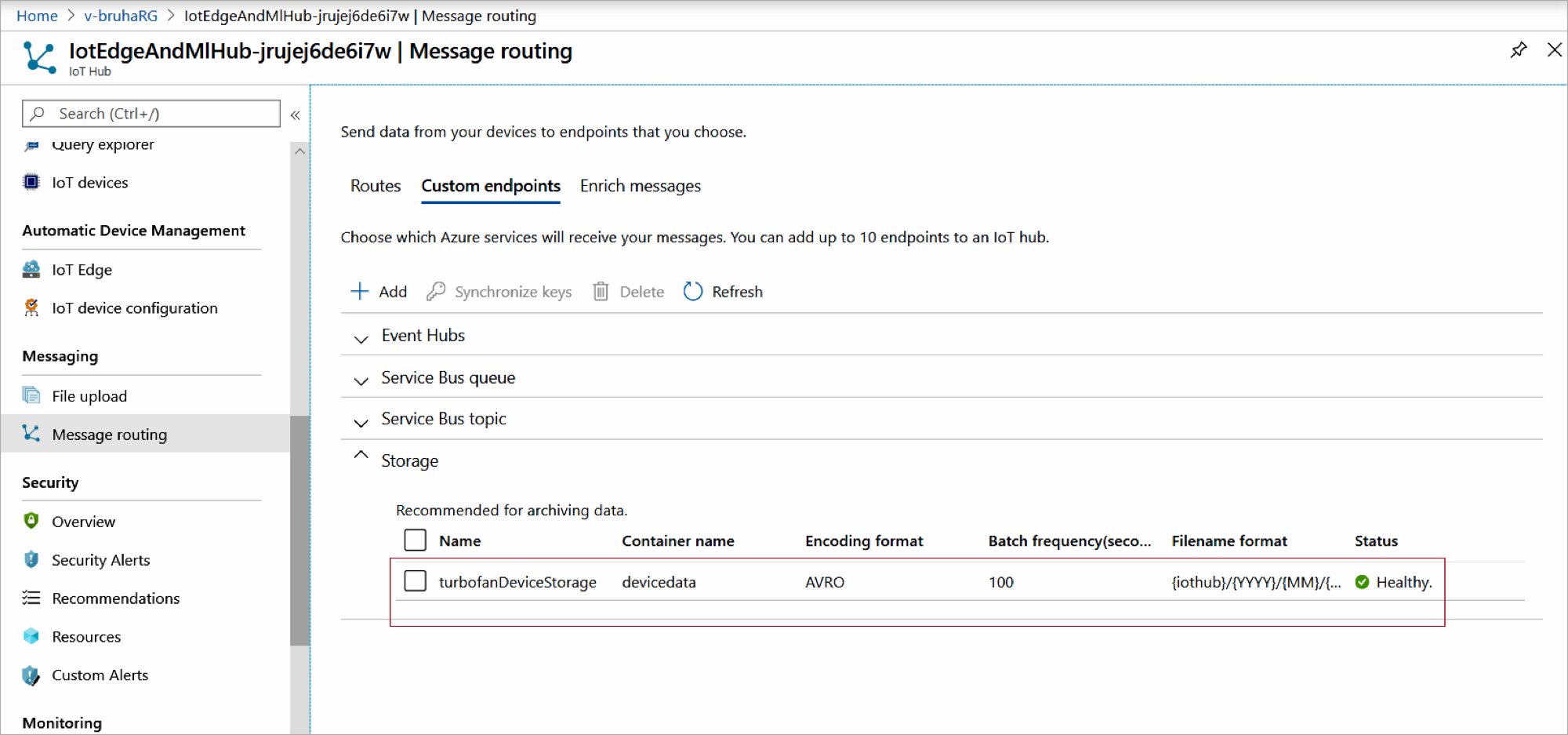Open the Enrich messages tab

click(x=641, y=186)
